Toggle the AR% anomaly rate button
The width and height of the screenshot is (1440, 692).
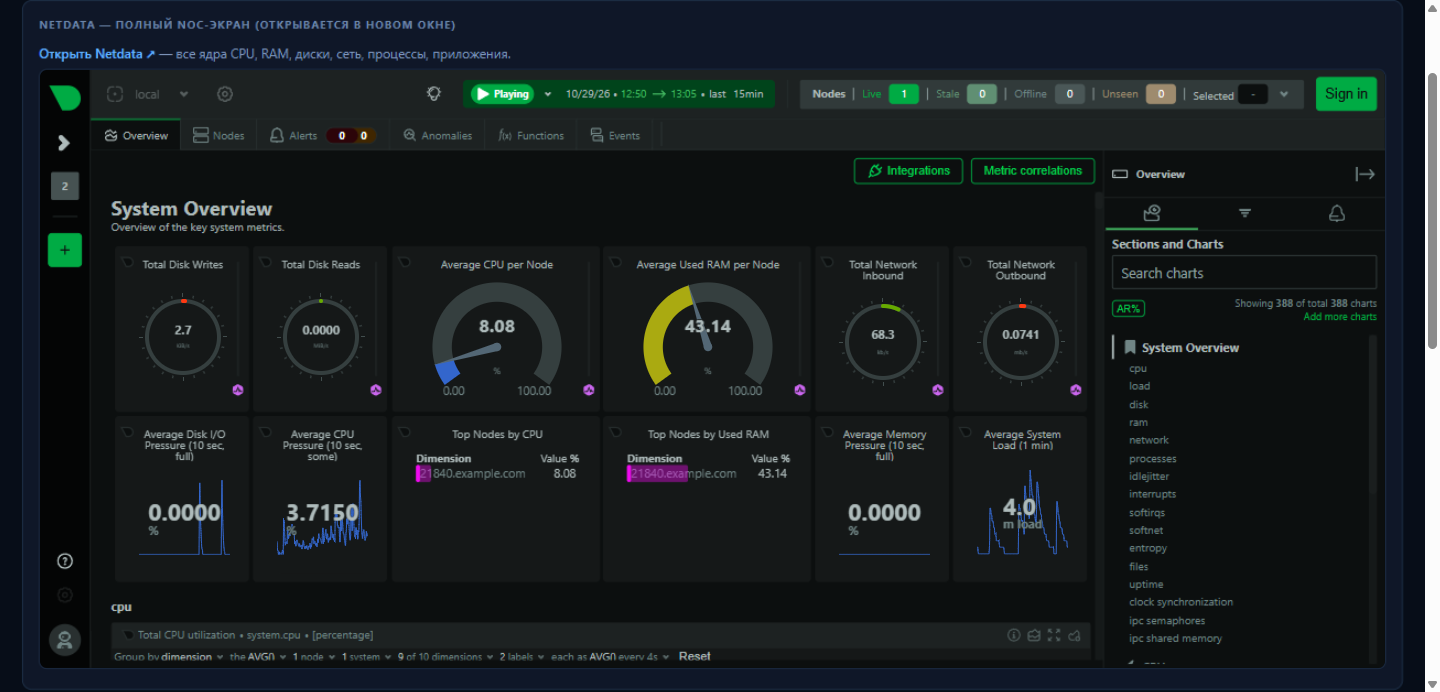[1129, 309]
